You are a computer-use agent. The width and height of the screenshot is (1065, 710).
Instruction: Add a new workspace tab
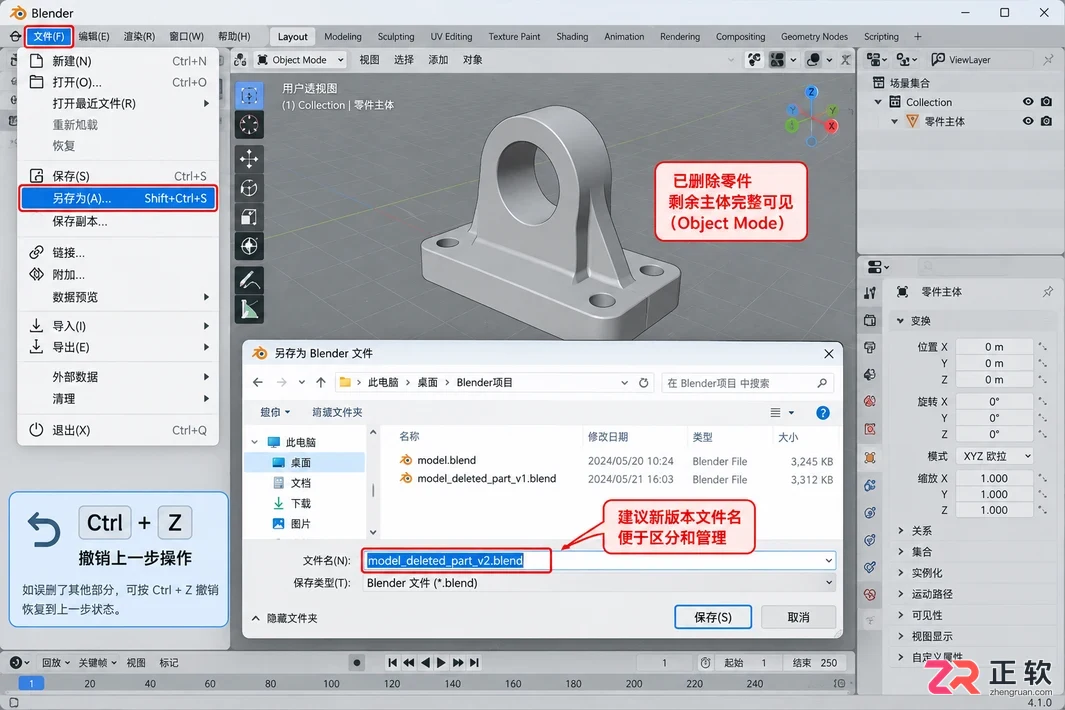pyautogui.click(x=918, y=37)
